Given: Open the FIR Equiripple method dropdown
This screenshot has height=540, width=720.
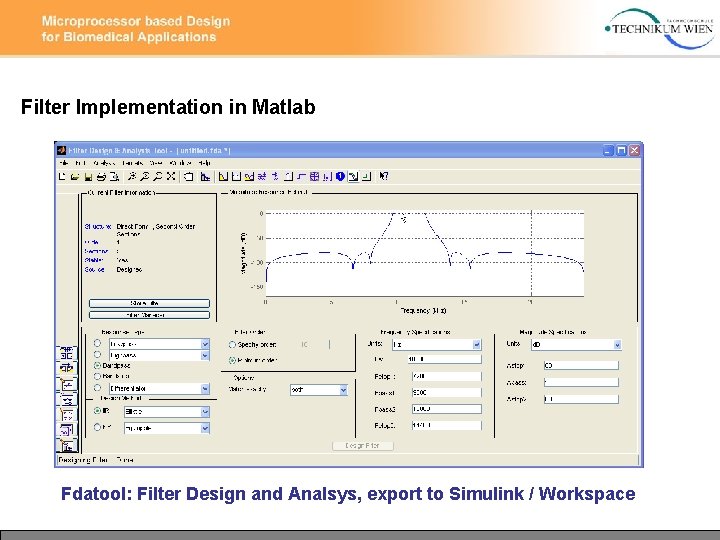Looking at the screenshot, I should pyautogui.click(x=205, y=428).
